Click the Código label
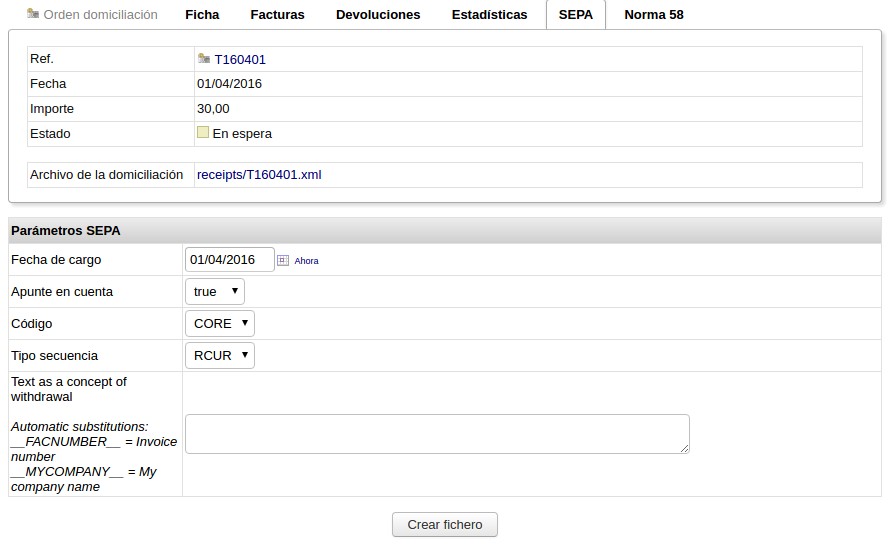This screenshot has width=889, height=556. (x=32, y=324)
